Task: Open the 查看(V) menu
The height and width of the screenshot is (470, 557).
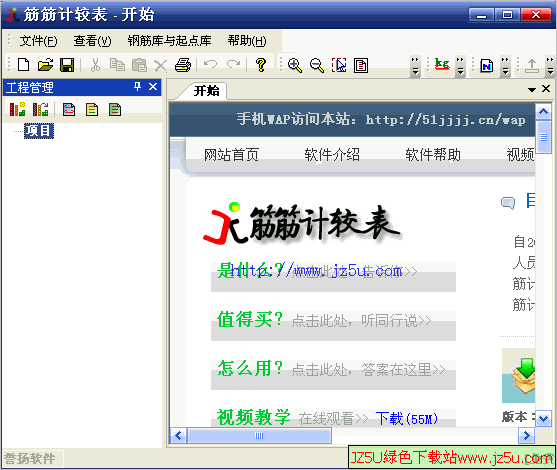Action: click(92, 41)
